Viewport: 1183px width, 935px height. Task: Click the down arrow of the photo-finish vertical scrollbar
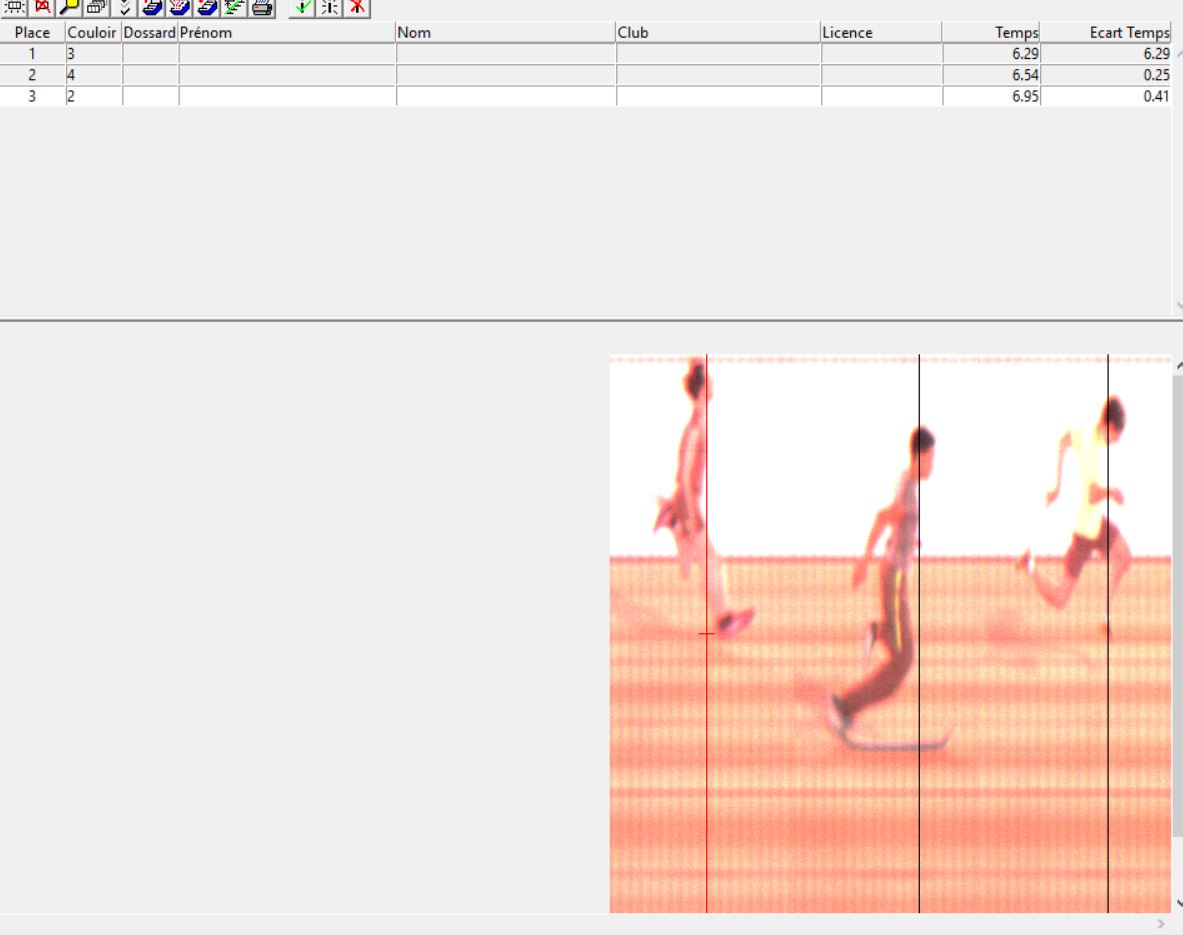click(1178, 903)
